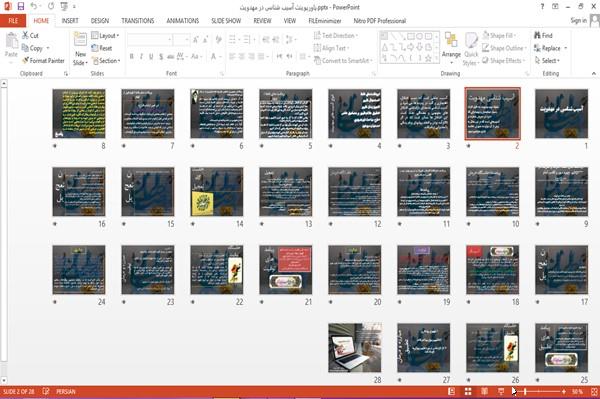The image size is (600, 399).
Task: Add a New Slide
Action: tap(80, 50)
